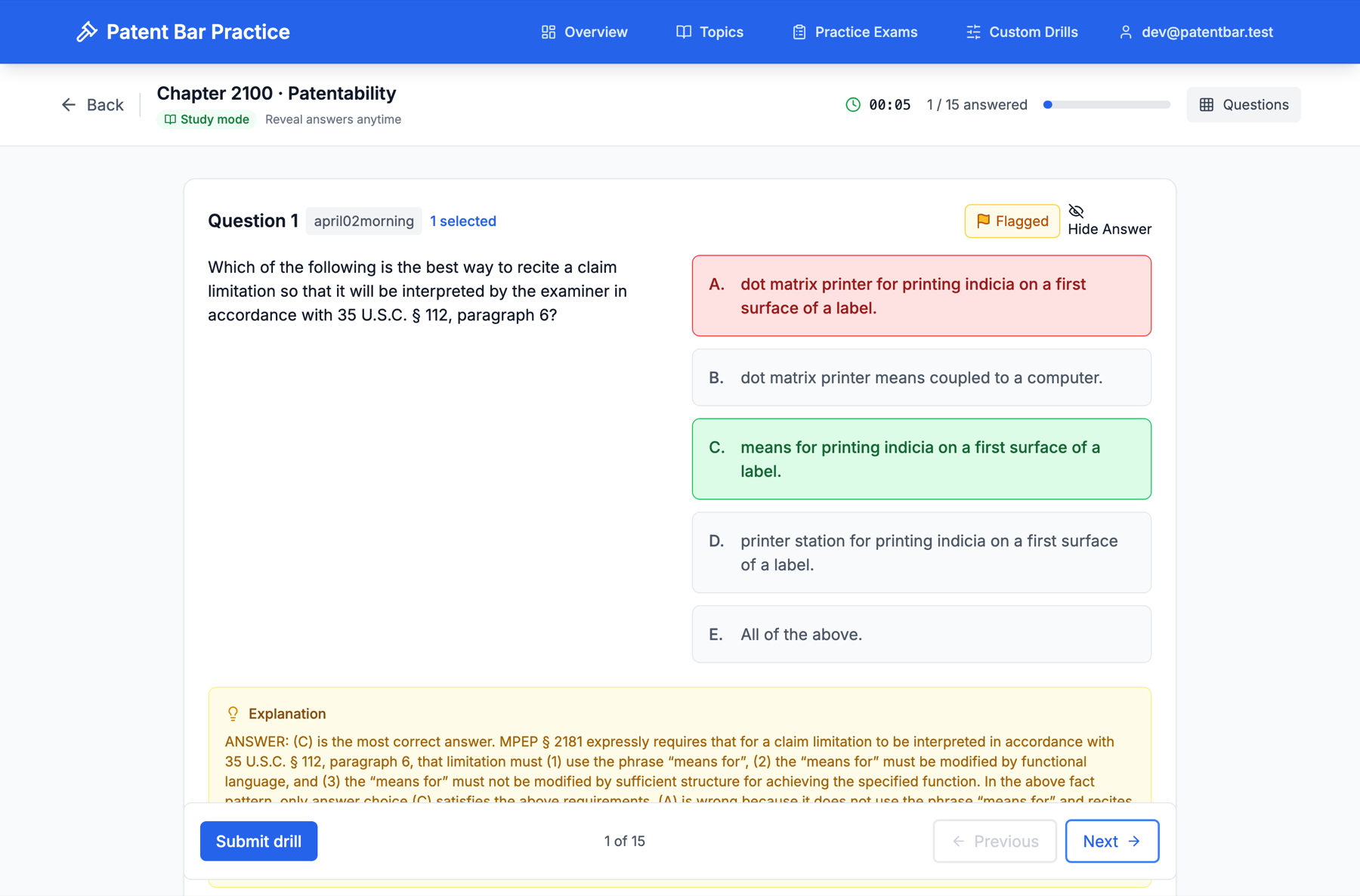Click the Topics book icon
The width and height of the screenshot is (1360, 896).
pyautogui.click(x=684, y=32)
